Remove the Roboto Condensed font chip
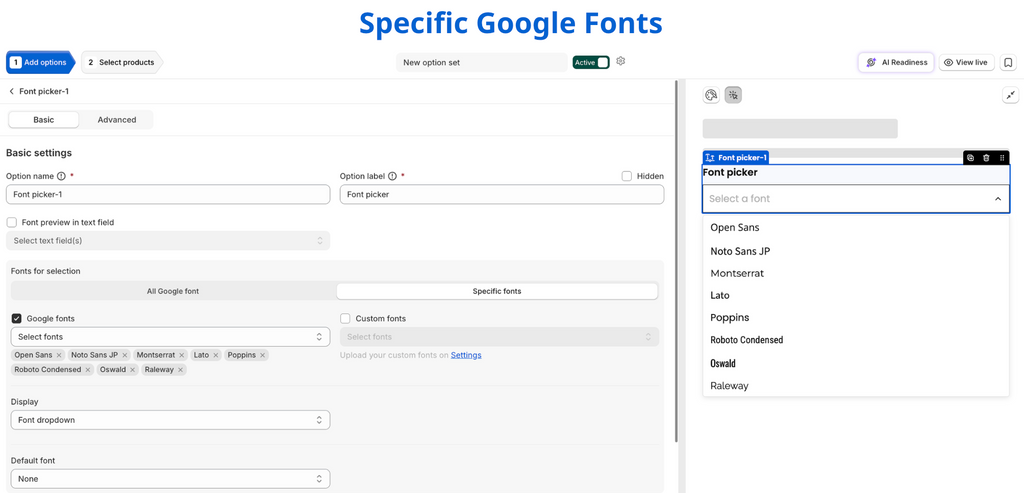The width and height of the screenshot is (1024, 493). click(88, 370)
